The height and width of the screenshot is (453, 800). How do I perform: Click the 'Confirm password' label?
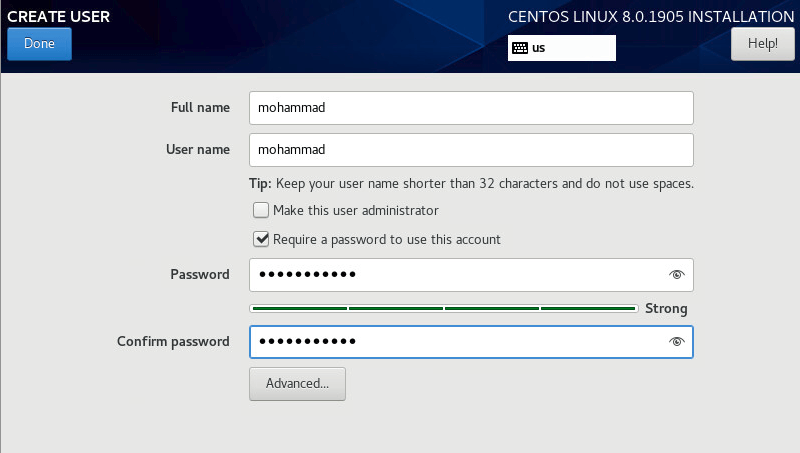pos(173,342)
